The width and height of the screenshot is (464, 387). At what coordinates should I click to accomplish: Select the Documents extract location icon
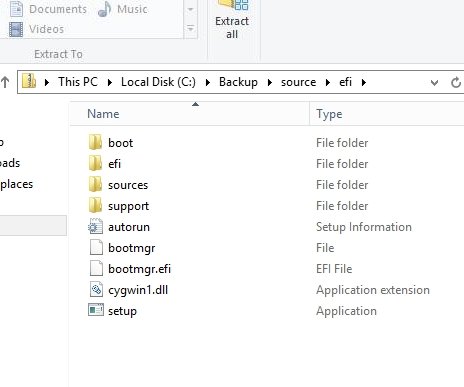point(16,9)
